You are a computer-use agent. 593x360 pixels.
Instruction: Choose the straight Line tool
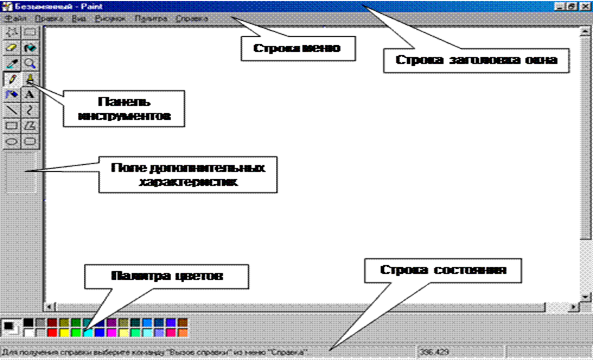12,110
